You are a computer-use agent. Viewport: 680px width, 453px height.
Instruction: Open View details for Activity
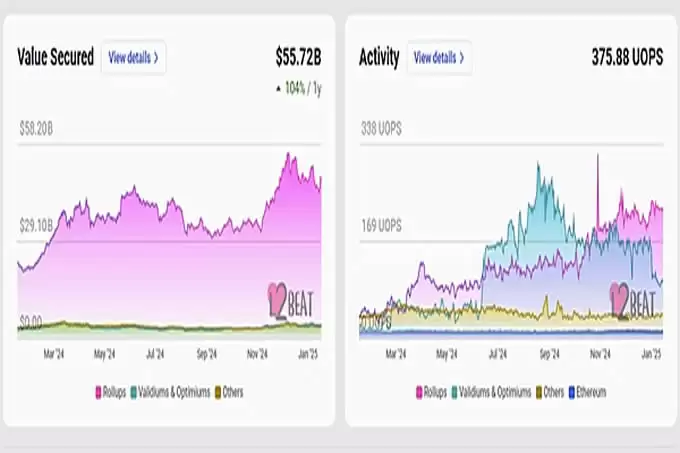(439, 57)
